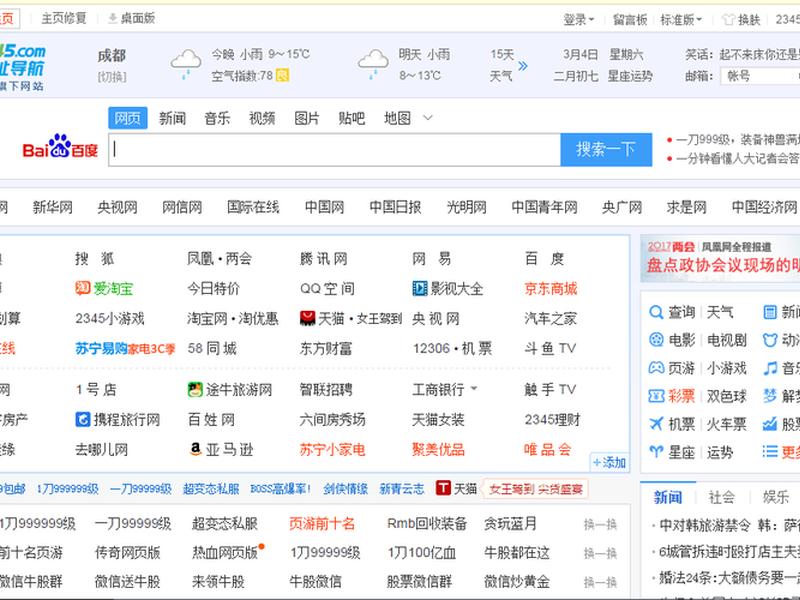800x600 pixels.
Task: Open the 苏宁易购 link
Action: (x=101, y=349)
